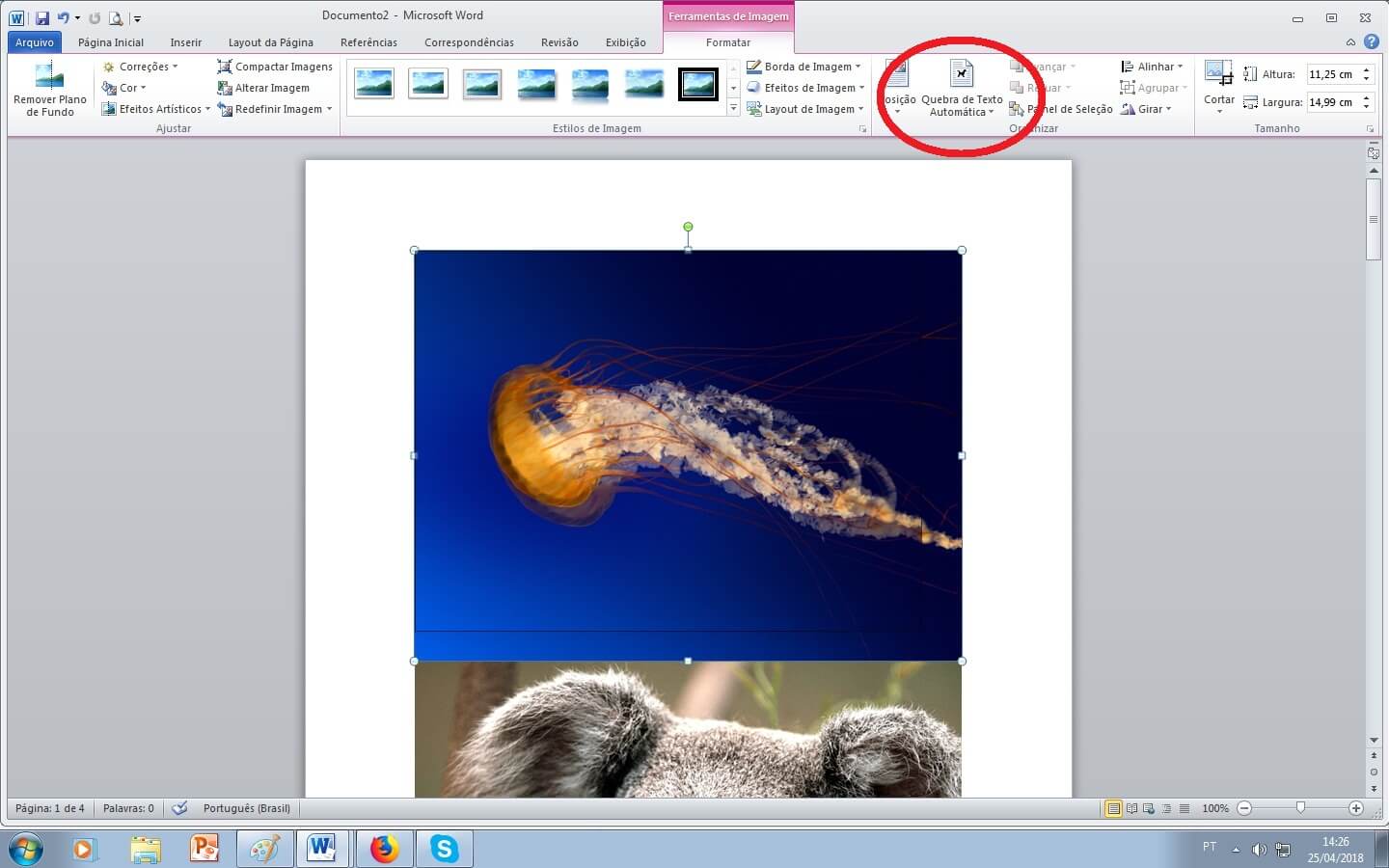Click the Português (Brasil) language indicator
The height and width of the screenshot is (868, 1389).
pyautogui.click(x=246, y=808)
